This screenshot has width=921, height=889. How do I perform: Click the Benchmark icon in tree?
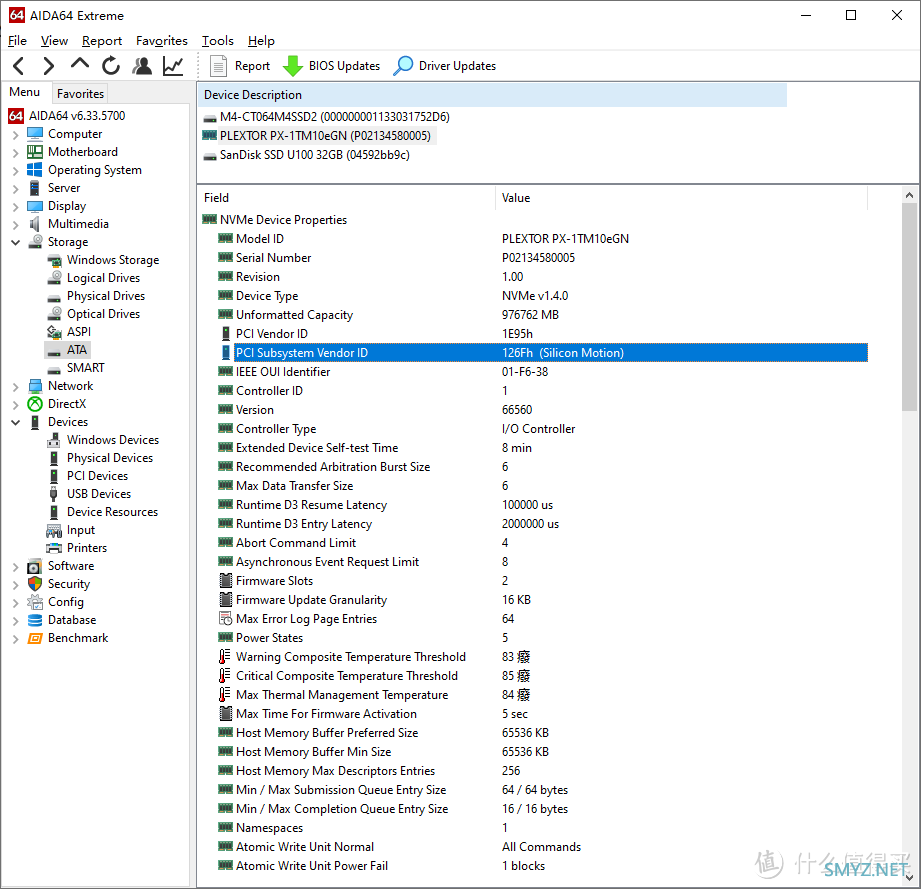point(35,638)
